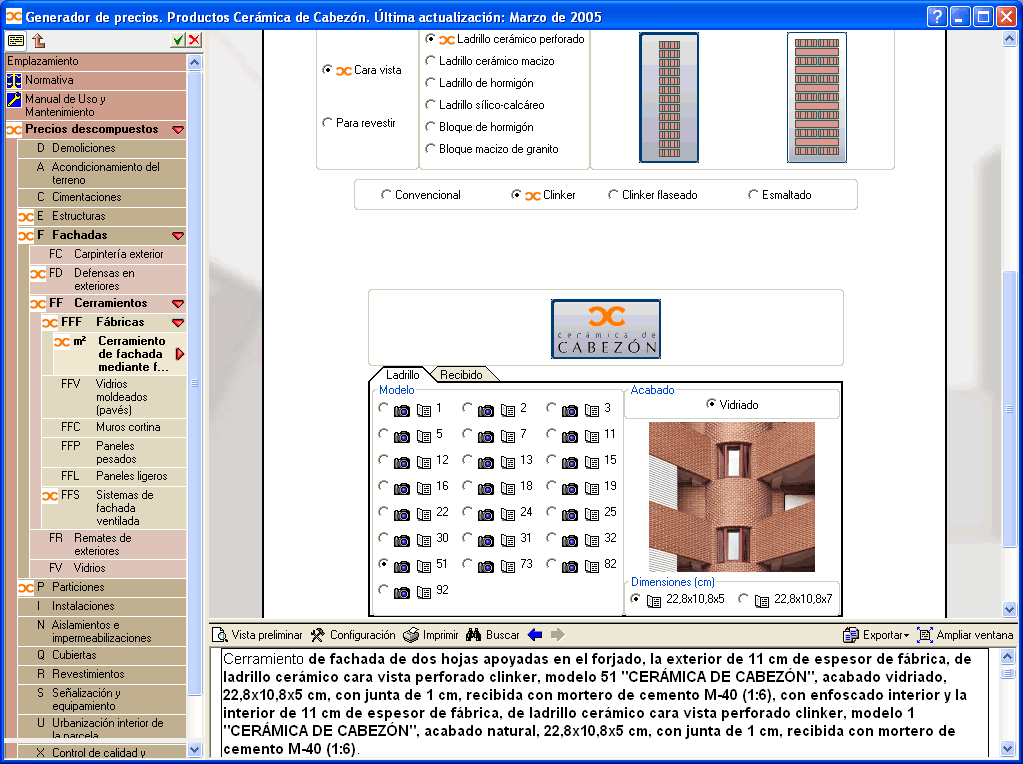Select the Esmaltado radio option
1023x764 pixels.
click(x=753, y=195)
